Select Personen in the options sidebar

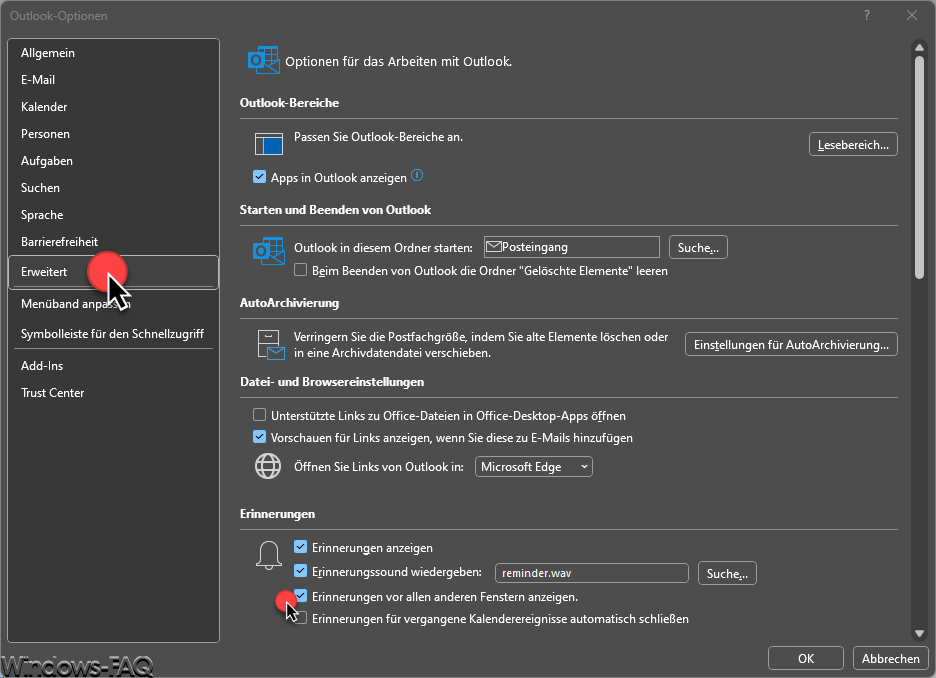[113, 134]
